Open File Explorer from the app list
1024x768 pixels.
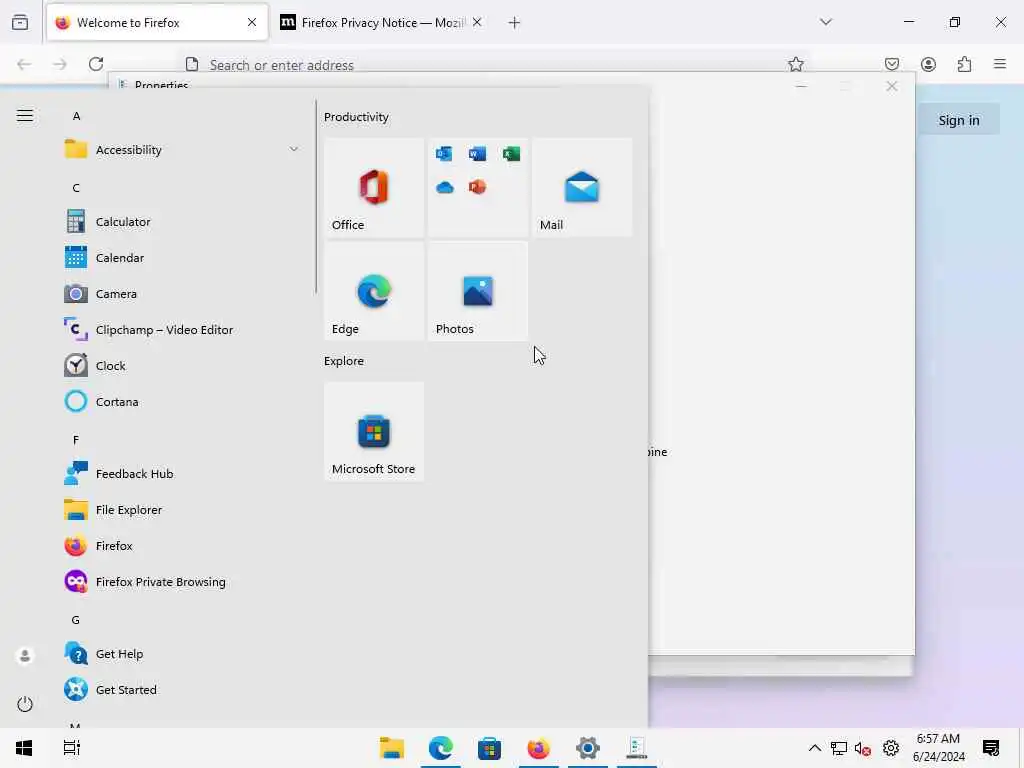click(183, 509)
